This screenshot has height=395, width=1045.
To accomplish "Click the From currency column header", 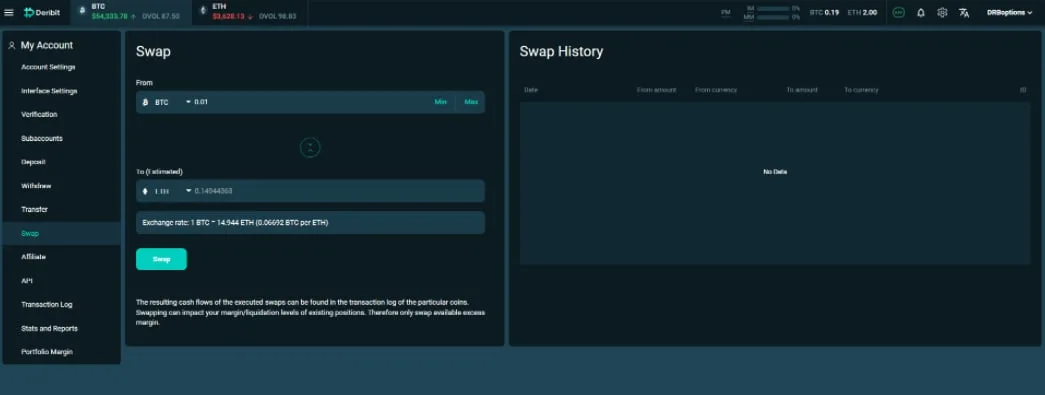I will (x=716, y=90).
